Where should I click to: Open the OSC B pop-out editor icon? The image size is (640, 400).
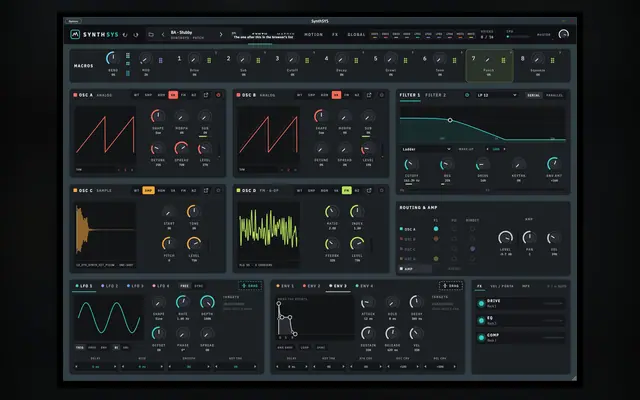point(369,95)
